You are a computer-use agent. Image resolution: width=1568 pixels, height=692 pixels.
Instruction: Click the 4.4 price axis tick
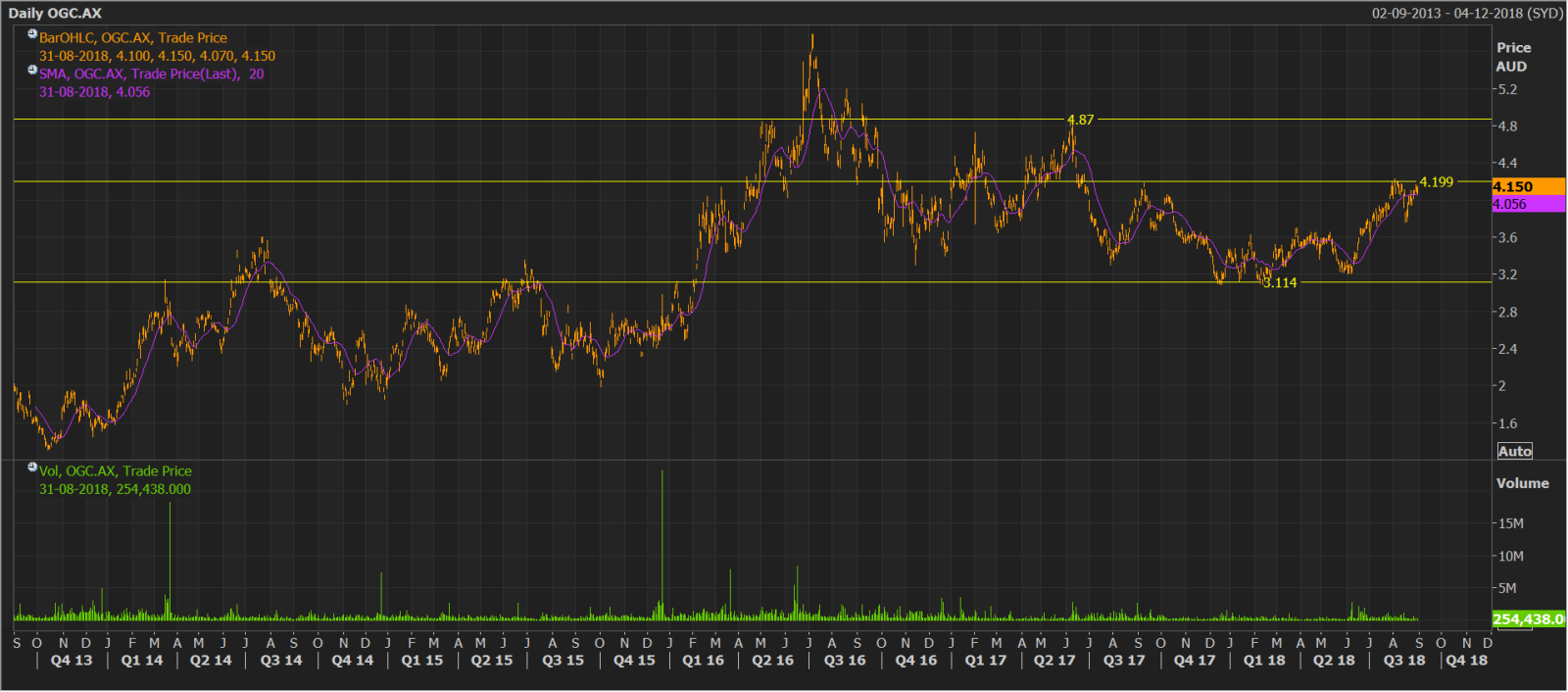coord(1507,164)
